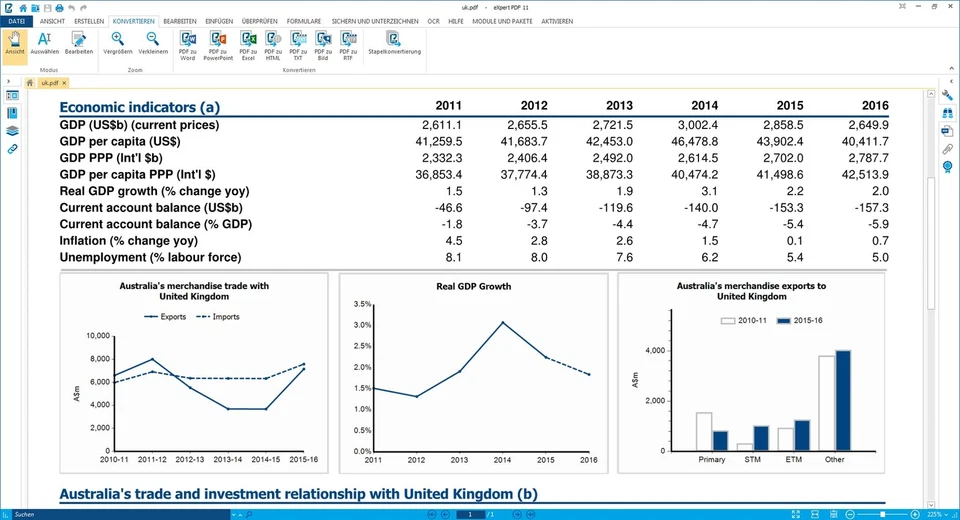Switch to Auswählen text selection mode
The image size is (960, 520).
coord(45,43)
